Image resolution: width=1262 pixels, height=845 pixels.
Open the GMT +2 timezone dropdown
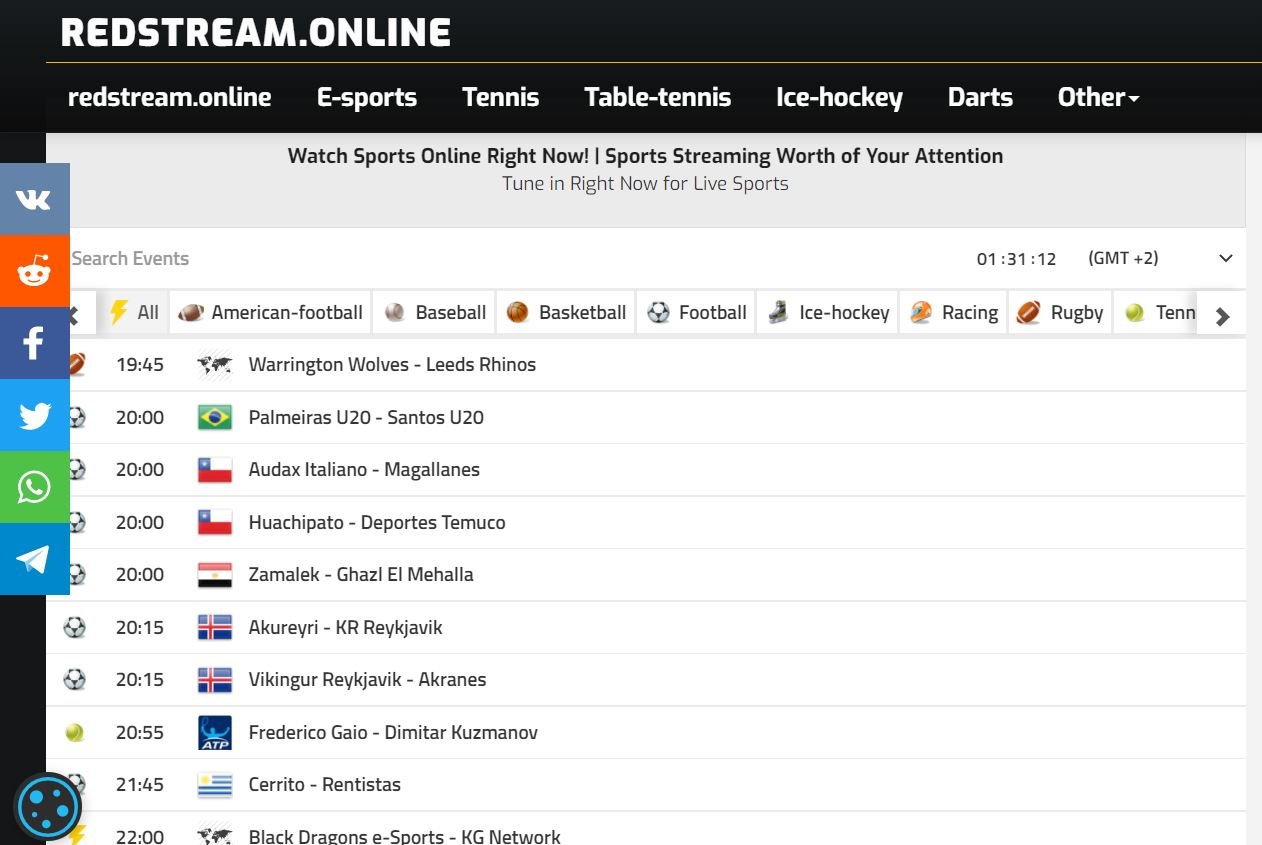point(1160,258)
